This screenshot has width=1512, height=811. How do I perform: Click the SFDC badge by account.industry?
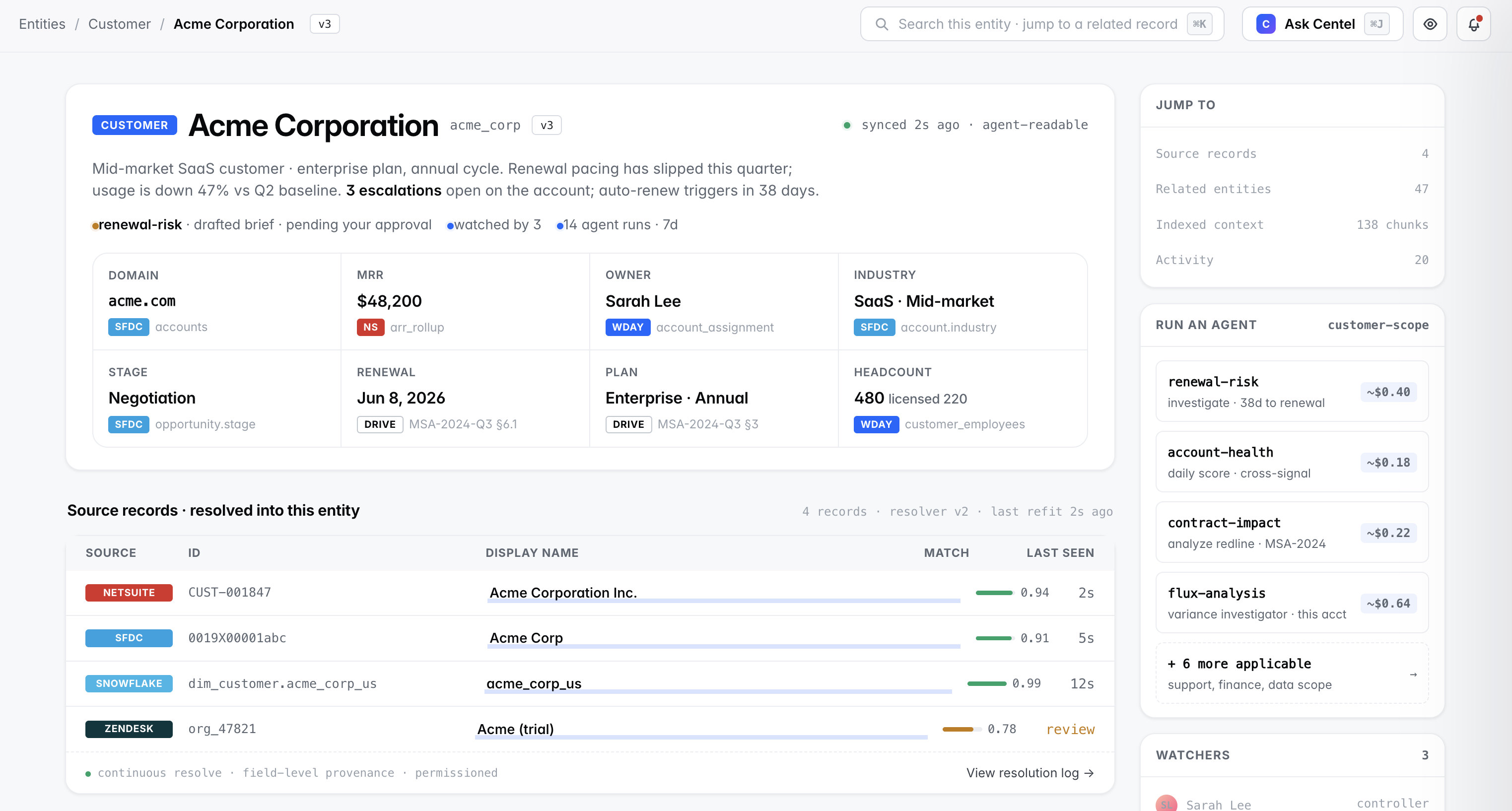click(x=874, y=327)
